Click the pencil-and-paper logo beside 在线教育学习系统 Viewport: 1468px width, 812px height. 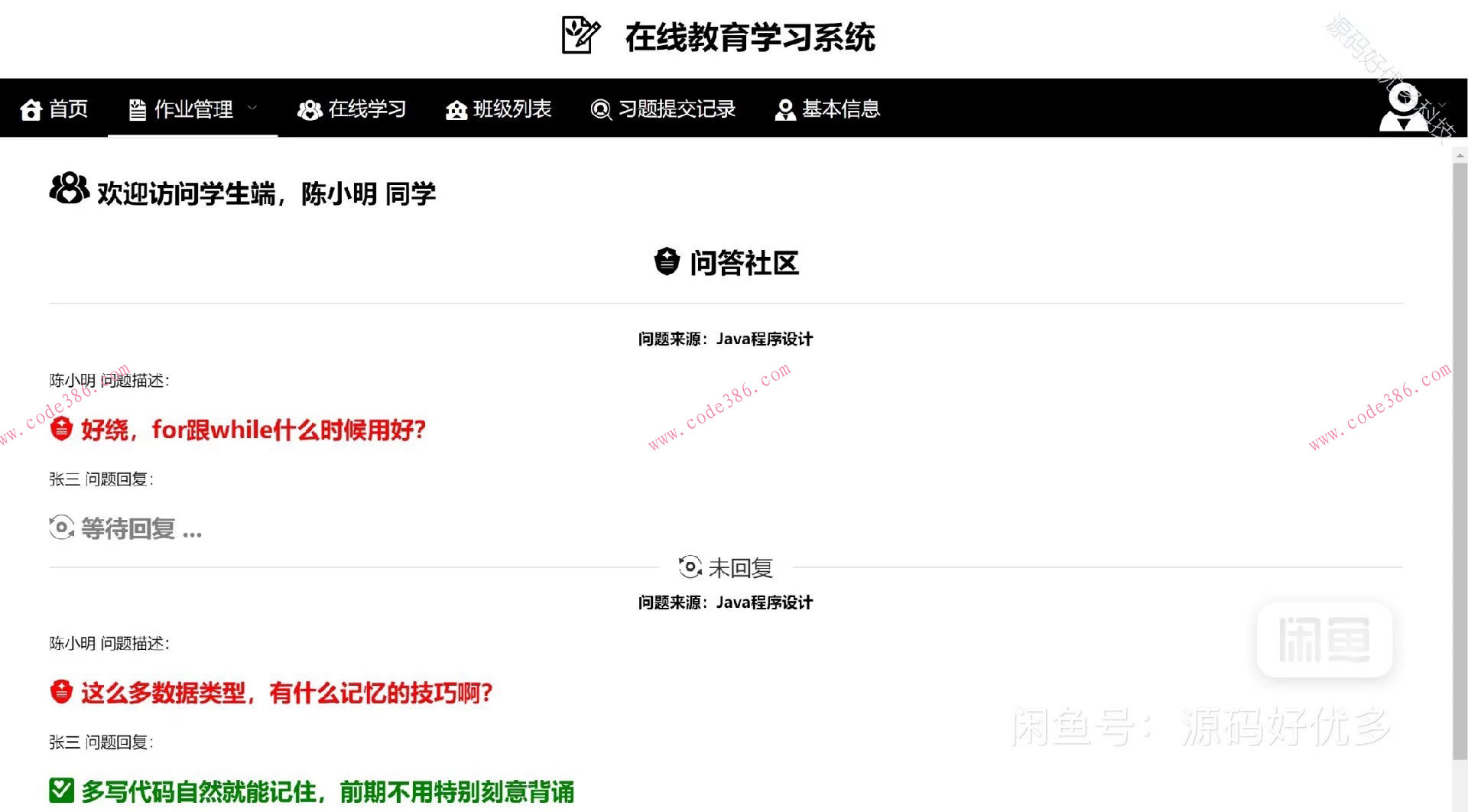click(x=580, y=36)
